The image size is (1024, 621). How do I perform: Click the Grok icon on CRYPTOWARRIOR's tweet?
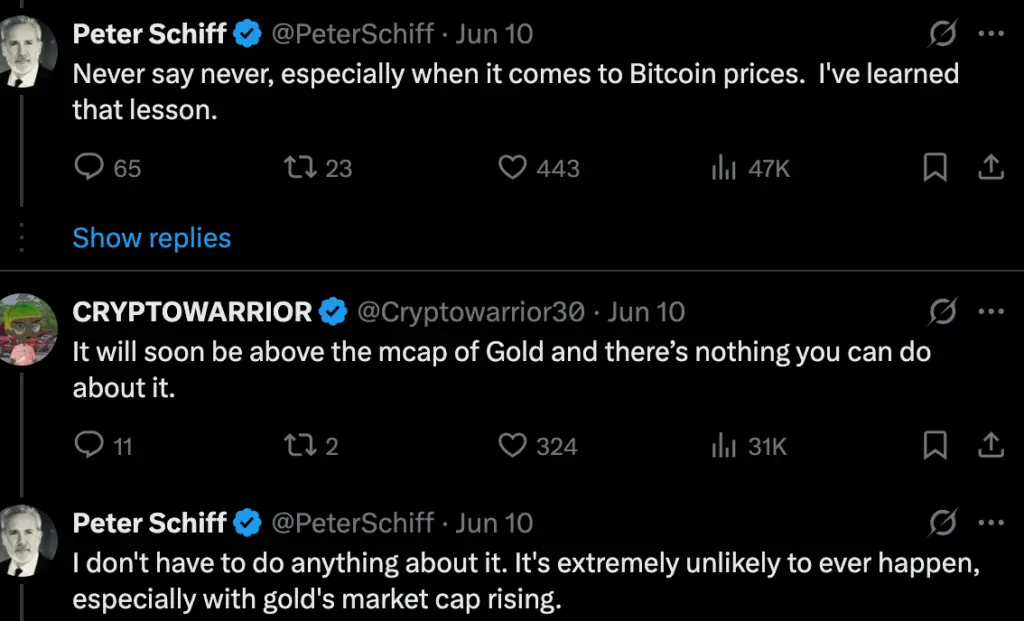pos(941,312)
